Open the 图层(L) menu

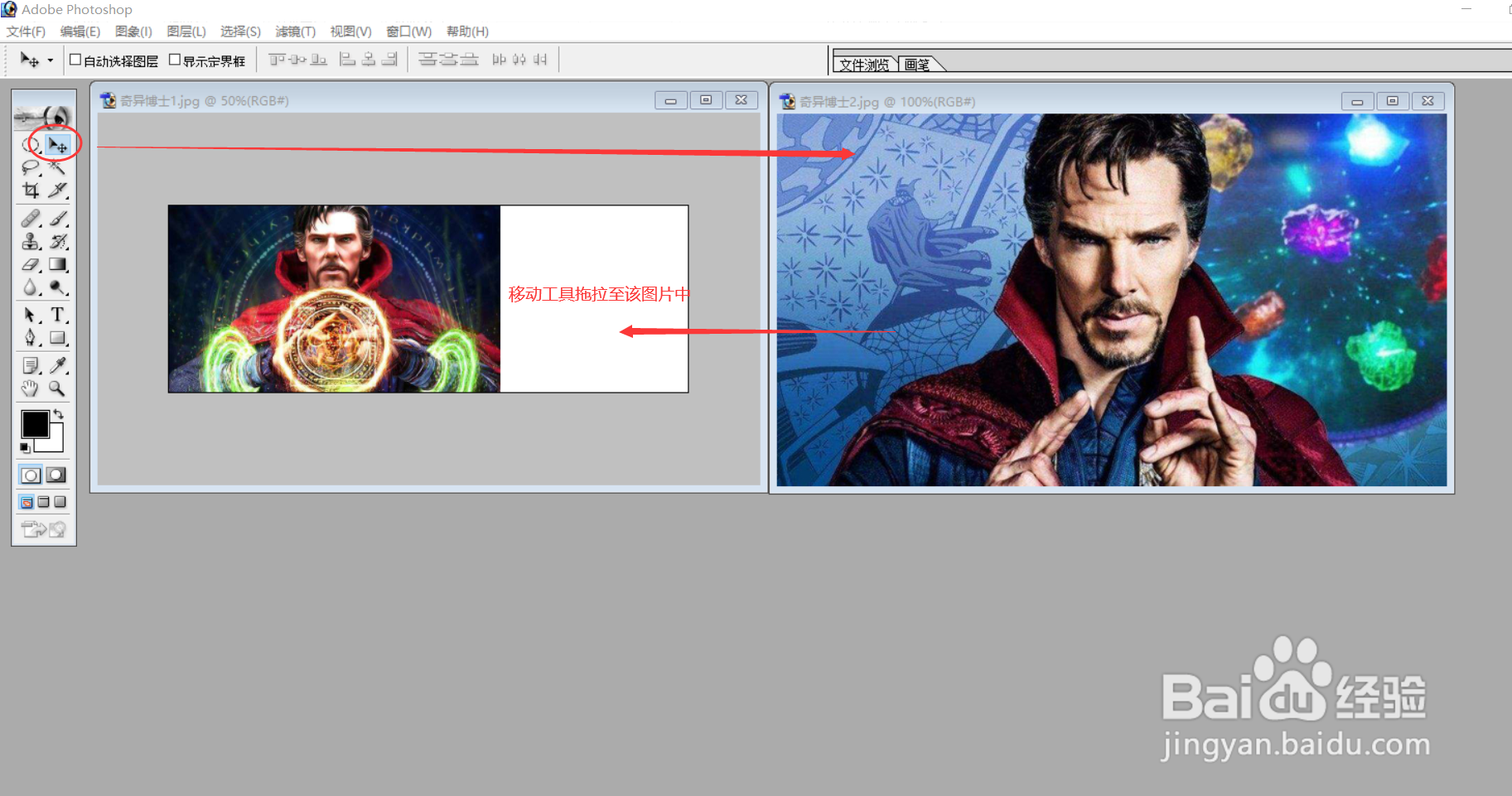coord(186,31)
